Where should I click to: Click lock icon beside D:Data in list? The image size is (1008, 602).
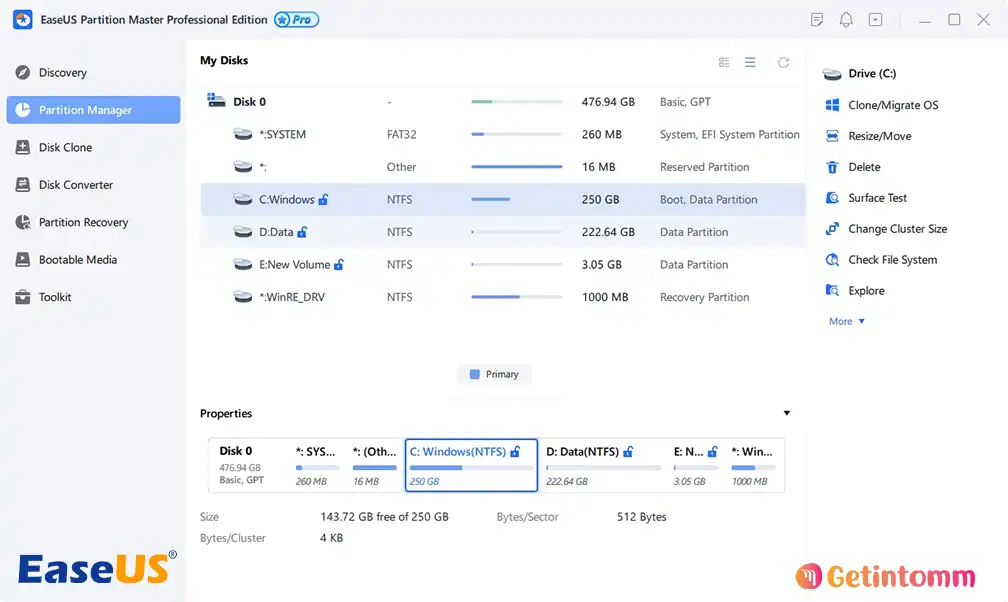pos(302,232)
